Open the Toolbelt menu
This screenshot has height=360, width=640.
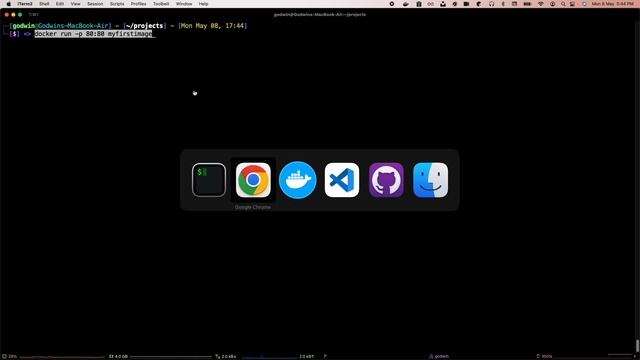click(161, 4)
